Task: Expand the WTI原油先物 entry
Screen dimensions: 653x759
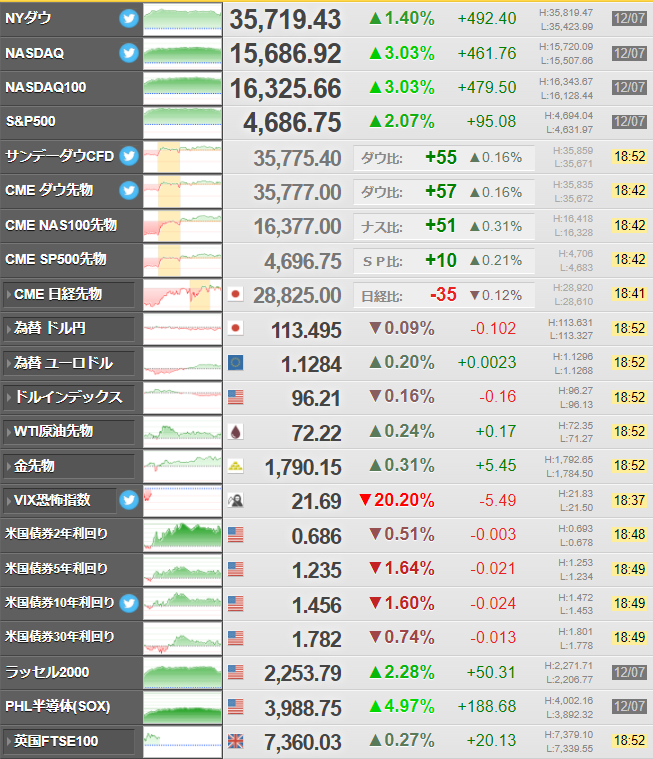Action: (x=69, y=431)
